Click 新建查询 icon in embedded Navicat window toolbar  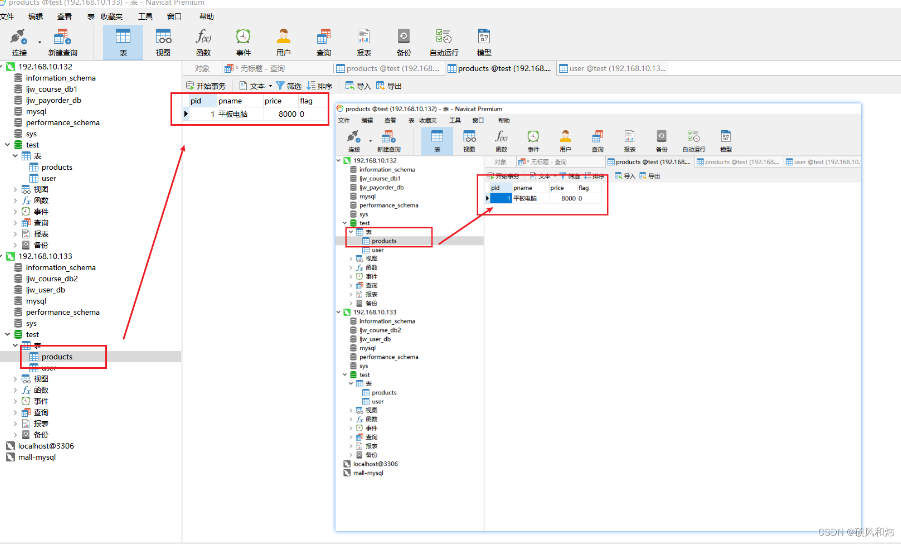click(x=388, y=137)
